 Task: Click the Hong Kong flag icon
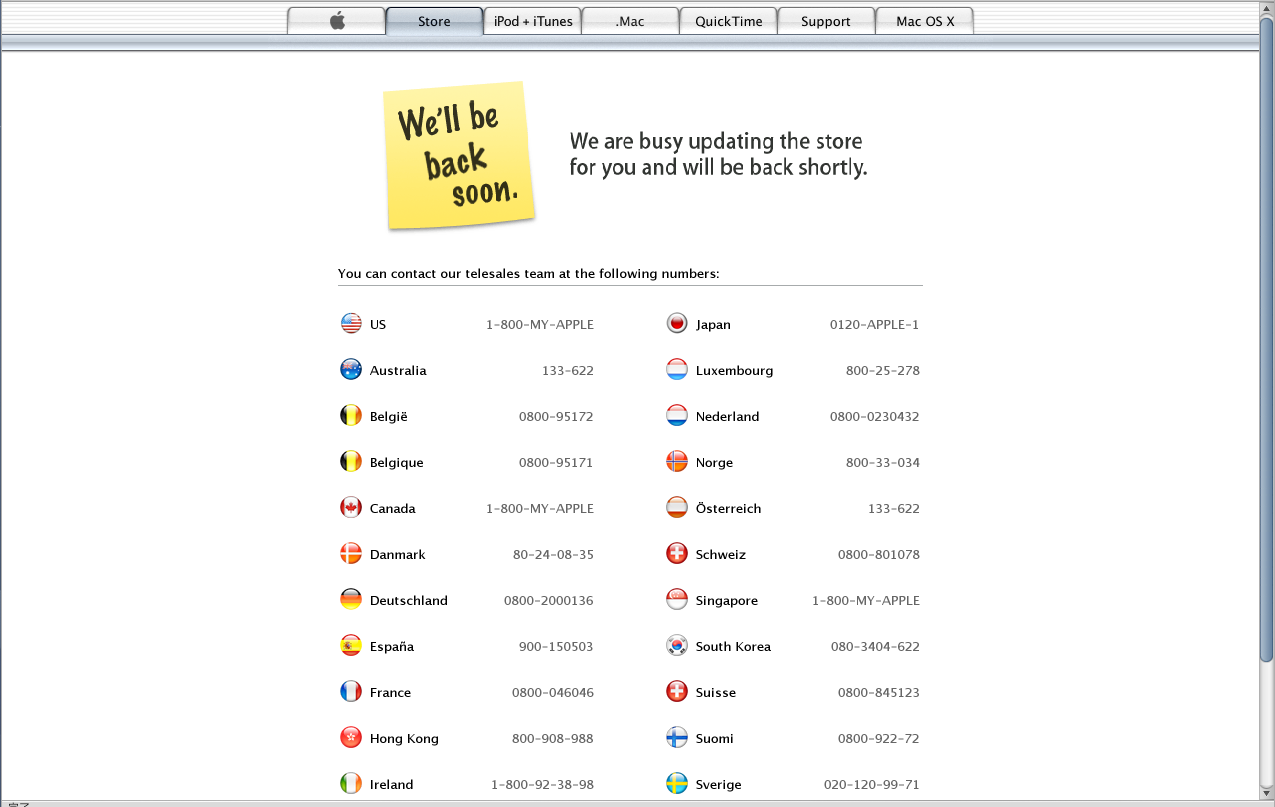(351, 737)
